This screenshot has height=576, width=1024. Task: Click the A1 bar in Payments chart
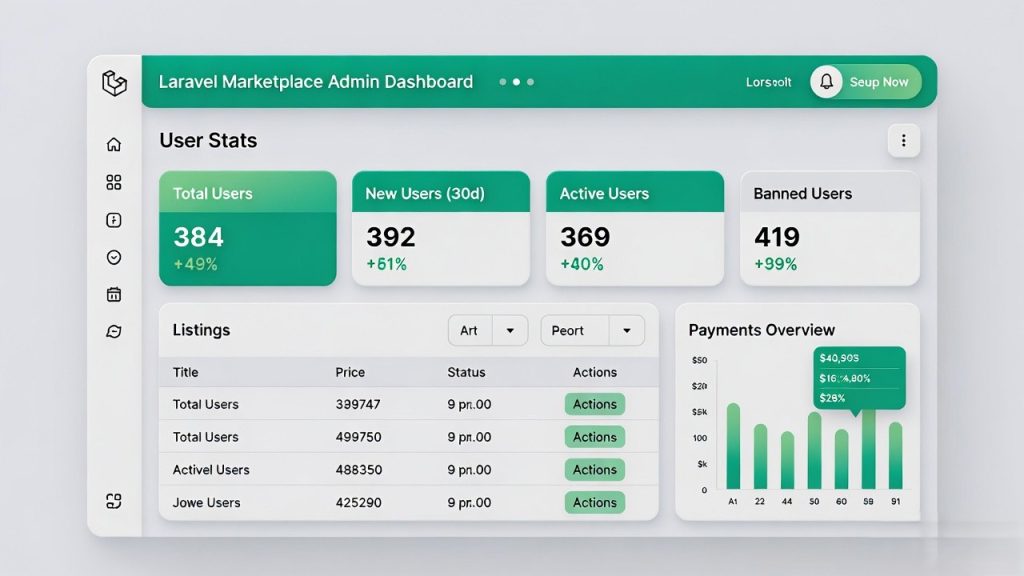[x=733, y=446]
